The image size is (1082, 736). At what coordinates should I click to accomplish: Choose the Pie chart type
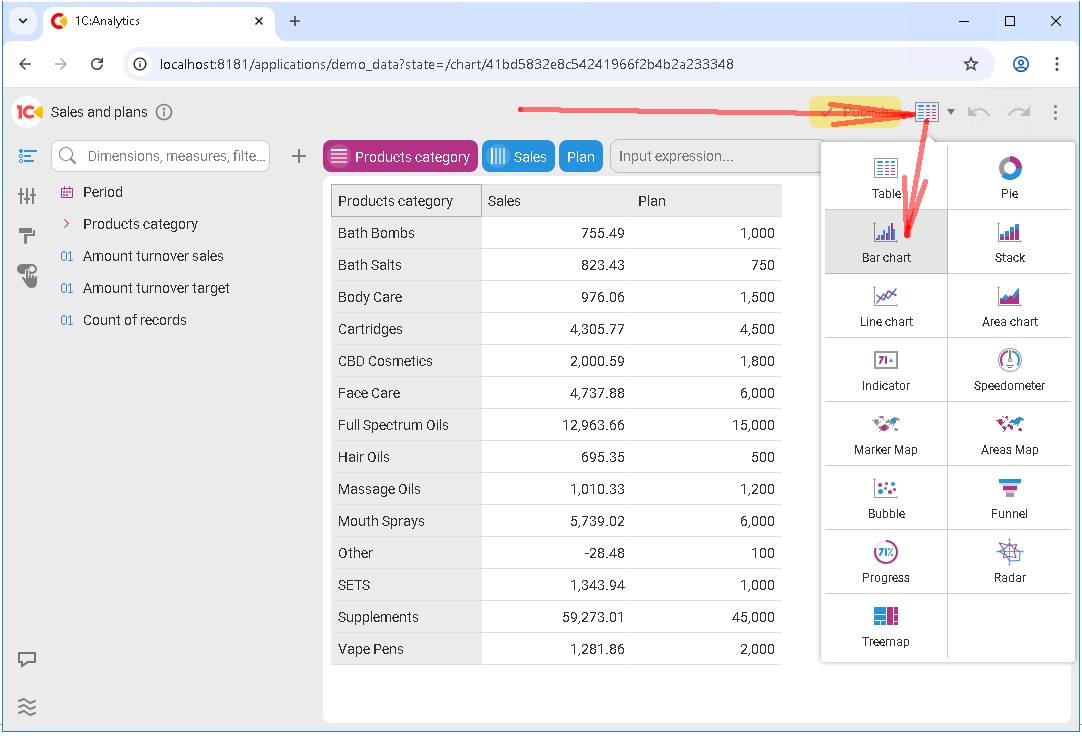(x=1009, y=177)
